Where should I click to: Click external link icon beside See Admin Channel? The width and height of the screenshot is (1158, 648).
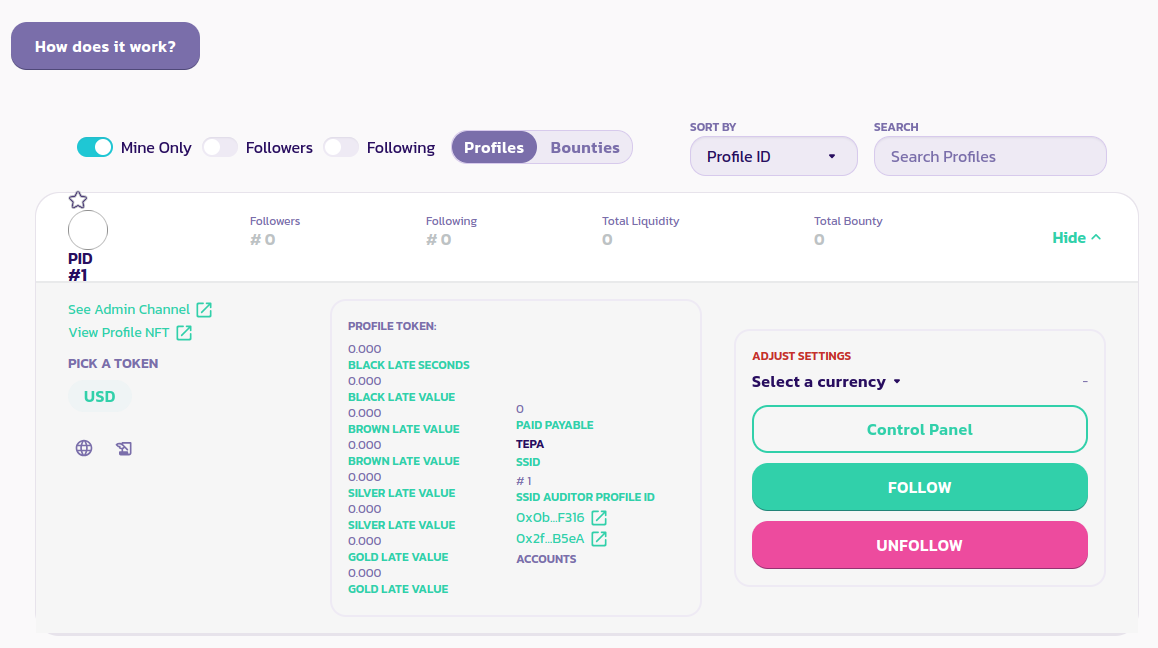(x=204, y=310)
